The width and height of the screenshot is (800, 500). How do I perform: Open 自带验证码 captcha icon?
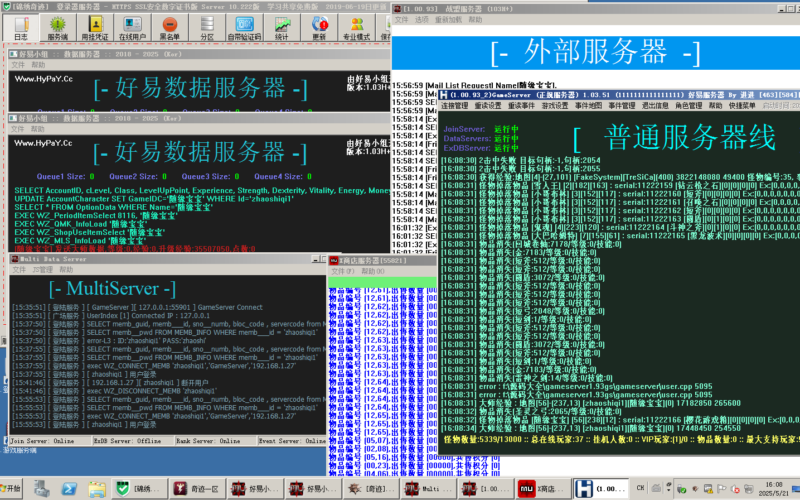click(244, 32)
